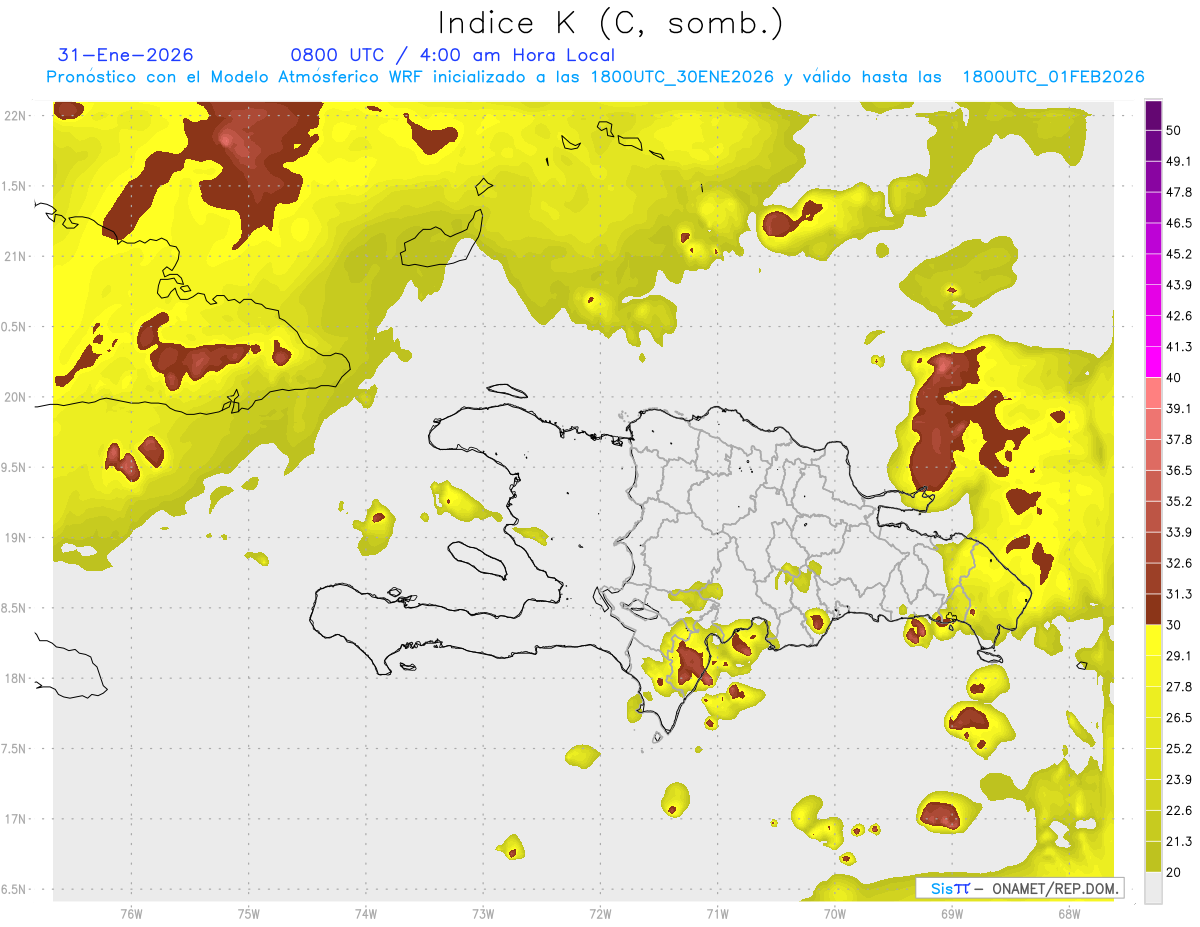Click the colorbar value '21.3'
The image size is (1200, 927).
pos(1179,841)
